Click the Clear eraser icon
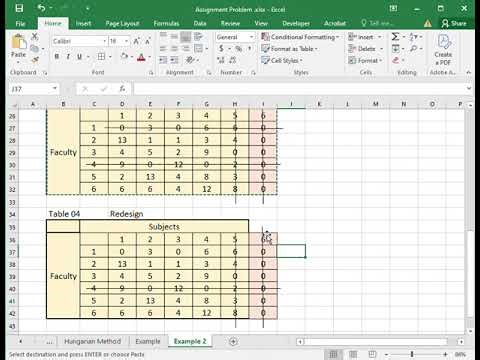 pos(396,60)
